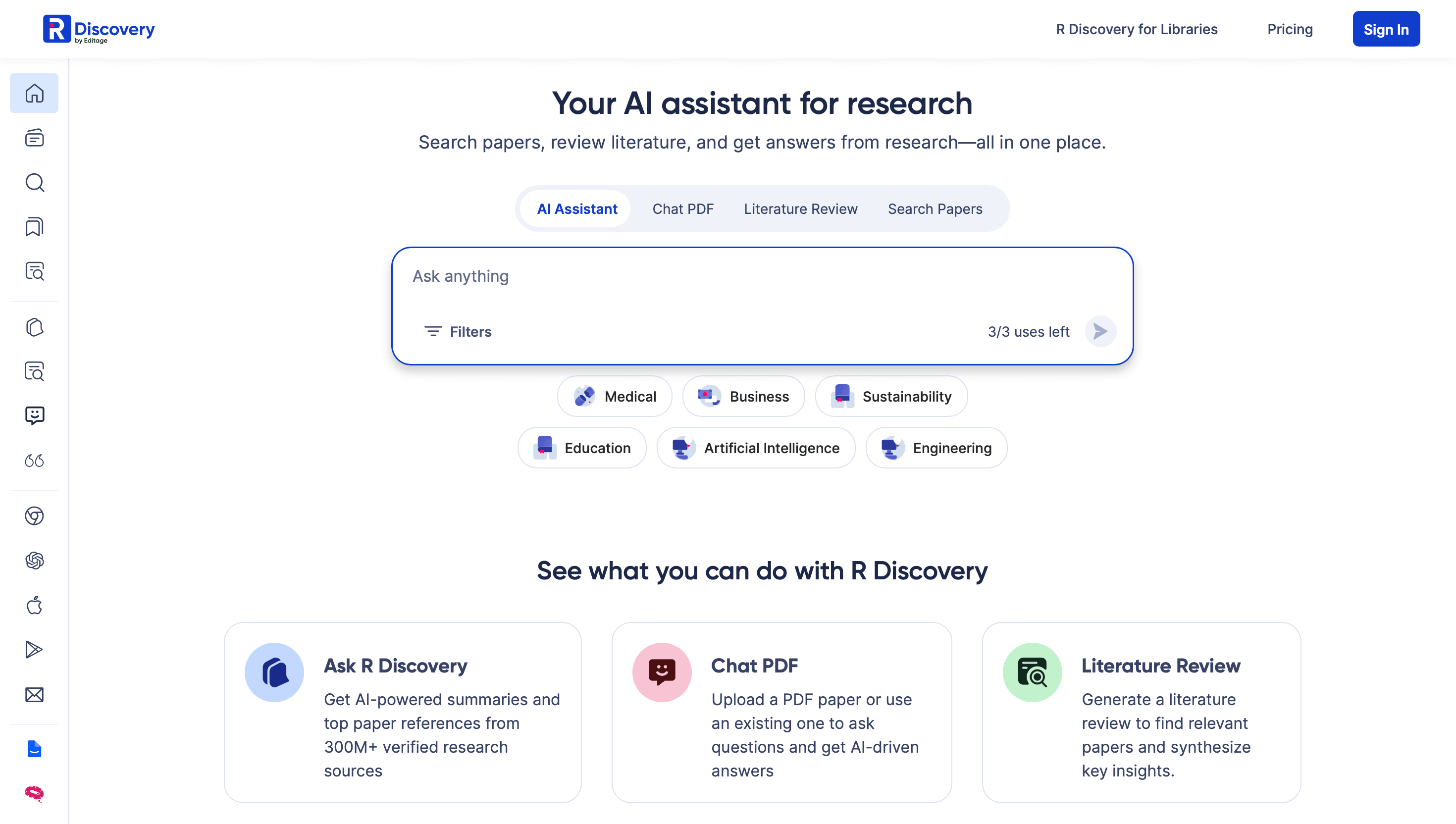Click the Sign In button
The height and width of the screenshot is (824, 1456).
pyautogui.click(x=1386, y=29)
